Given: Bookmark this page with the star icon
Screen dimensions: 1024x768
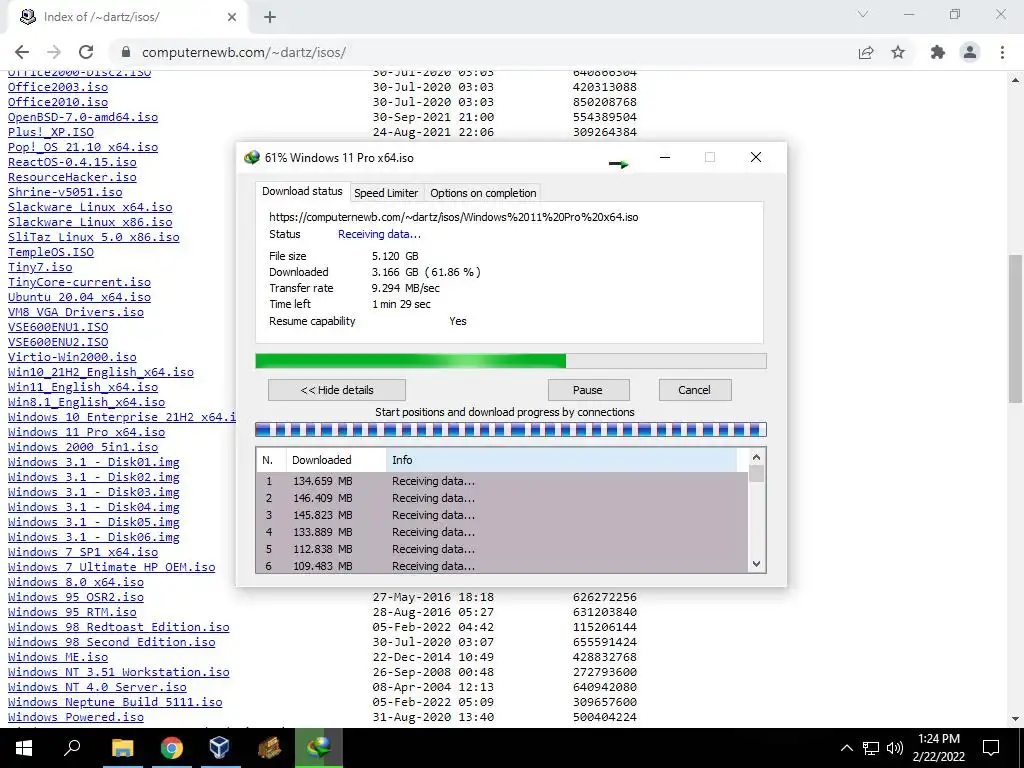Looking at the screenshot, I should (899, 52).
